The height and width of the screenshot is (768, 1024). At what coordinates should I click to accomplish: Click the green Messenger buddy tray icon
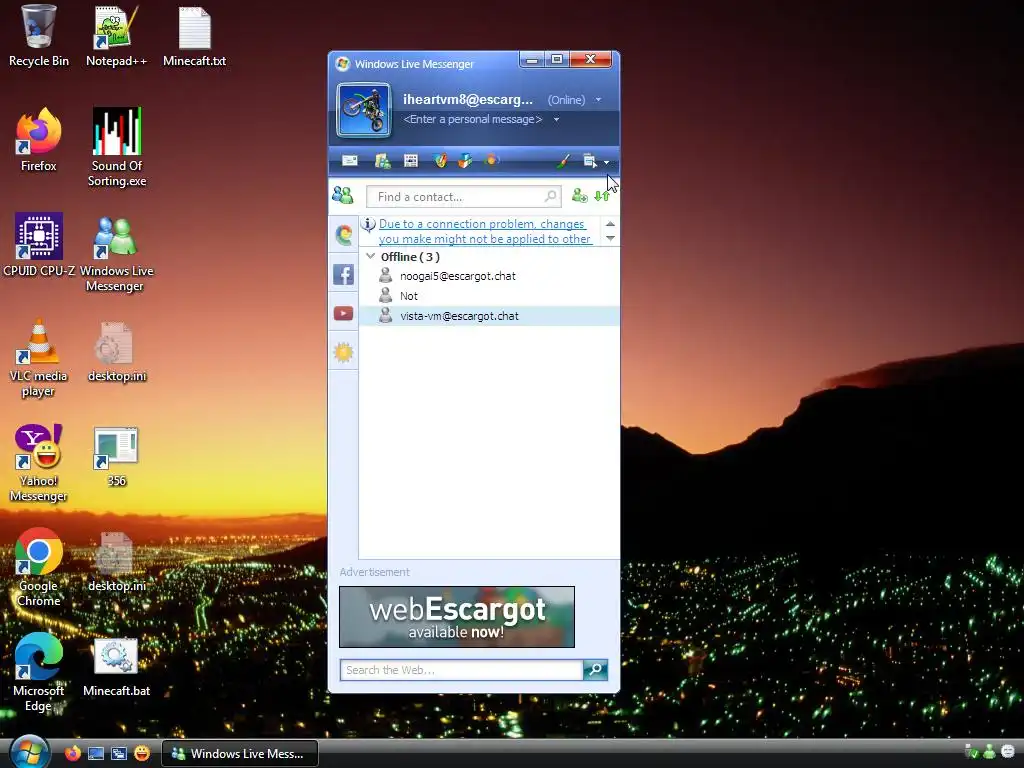pyautogui.click(x=989, y=752)
